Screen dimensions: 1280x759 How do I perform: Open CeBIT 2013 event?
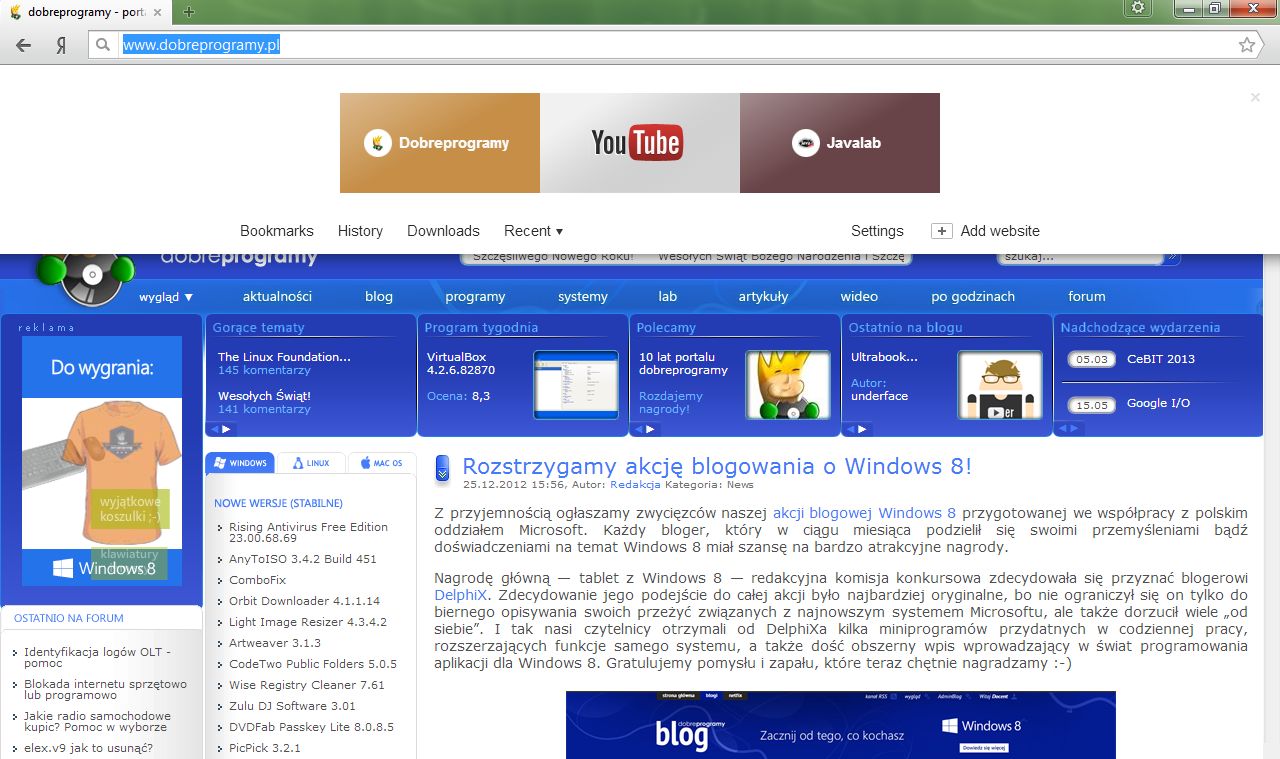coord(1161,359)
